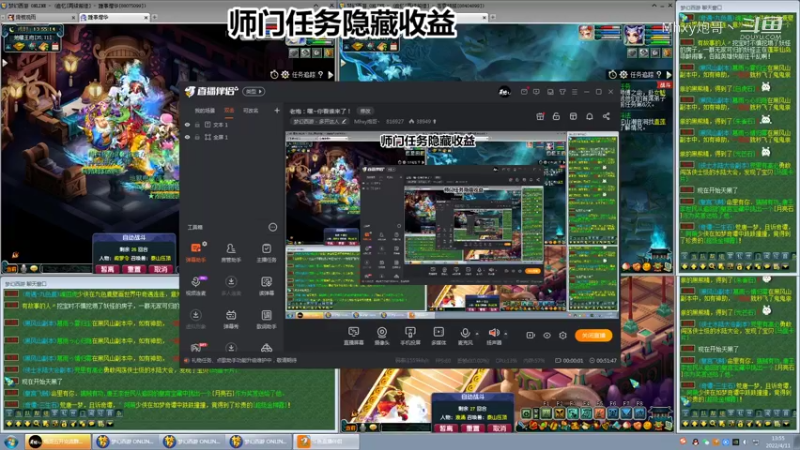Add a 多媒体 source
This screenshot has width=800, height=450.
coord(438,336)
